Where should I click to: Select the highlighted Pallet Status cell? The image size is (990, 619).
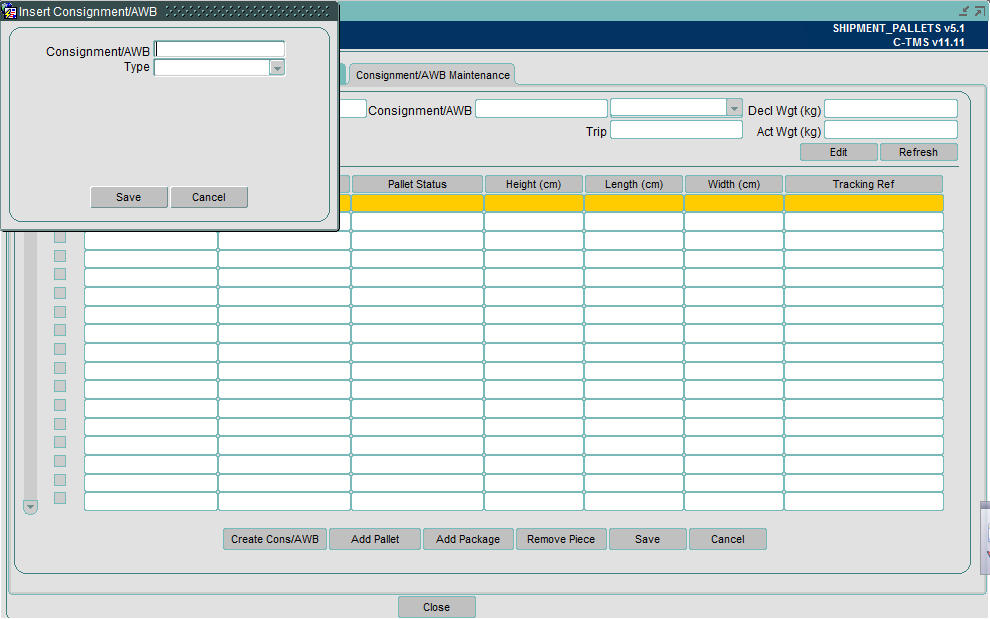(417, 203)
